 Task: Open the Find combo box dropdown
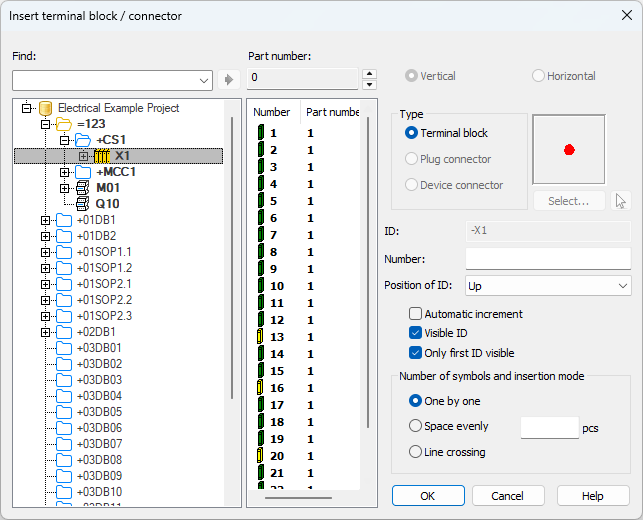coord(205,80)
